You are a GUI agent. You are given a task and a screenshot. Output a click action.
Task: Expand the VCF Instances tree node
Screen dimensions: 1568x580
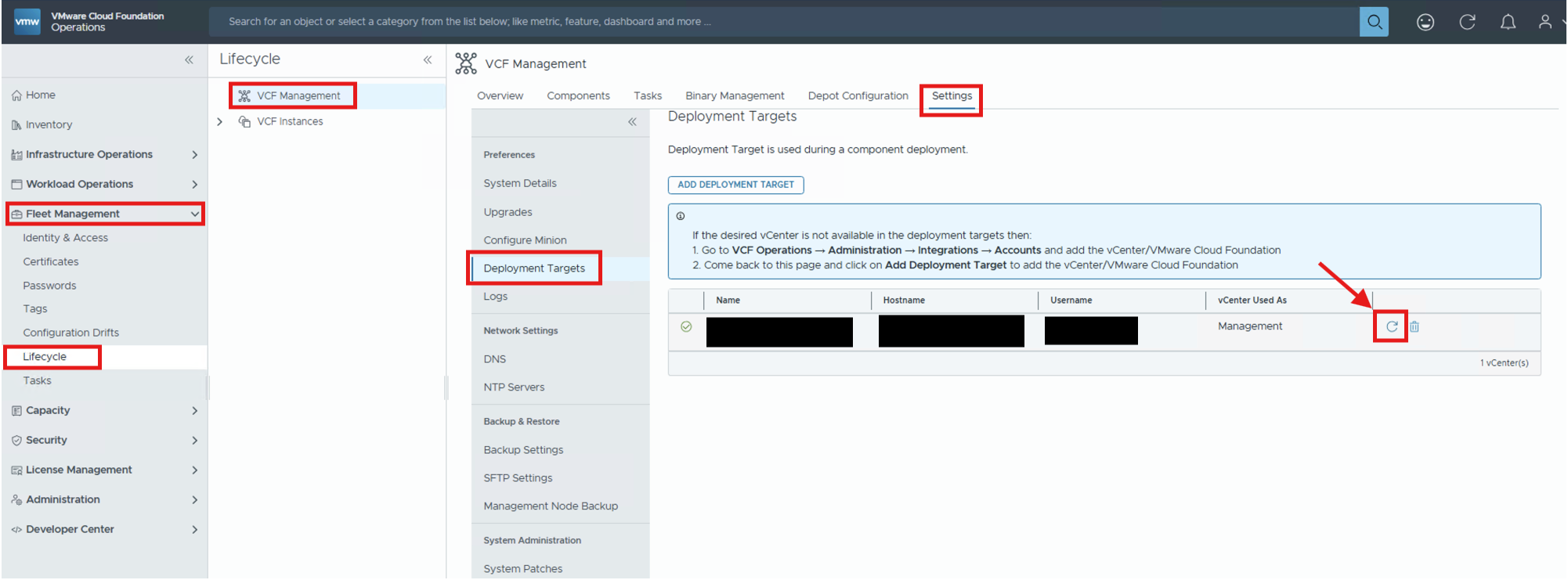point(220,121)
